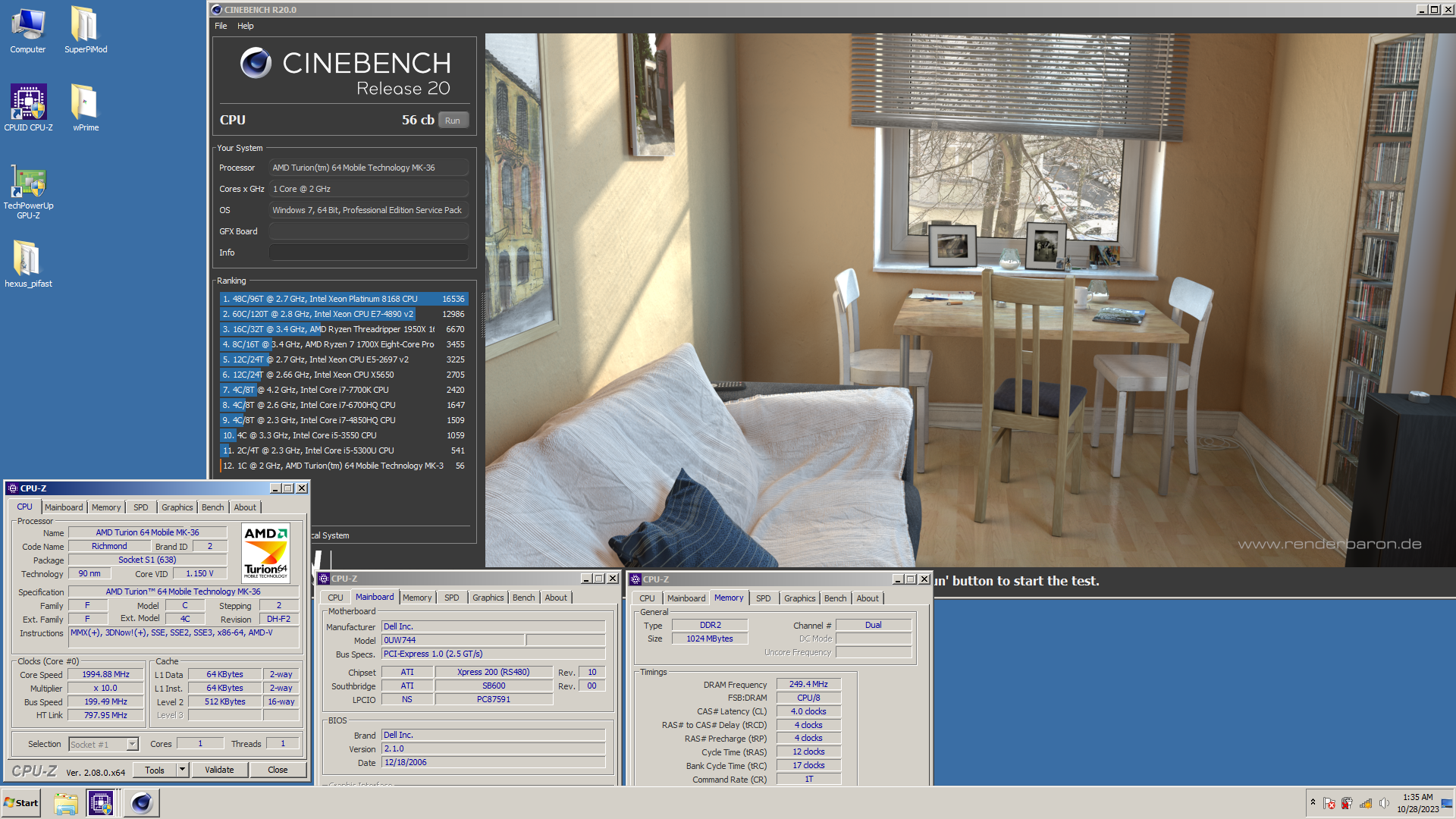The height and width of the screenshot is (819, 1456).
Task: Select the Core i5-5300U ranking row
Action: point(344,450)
